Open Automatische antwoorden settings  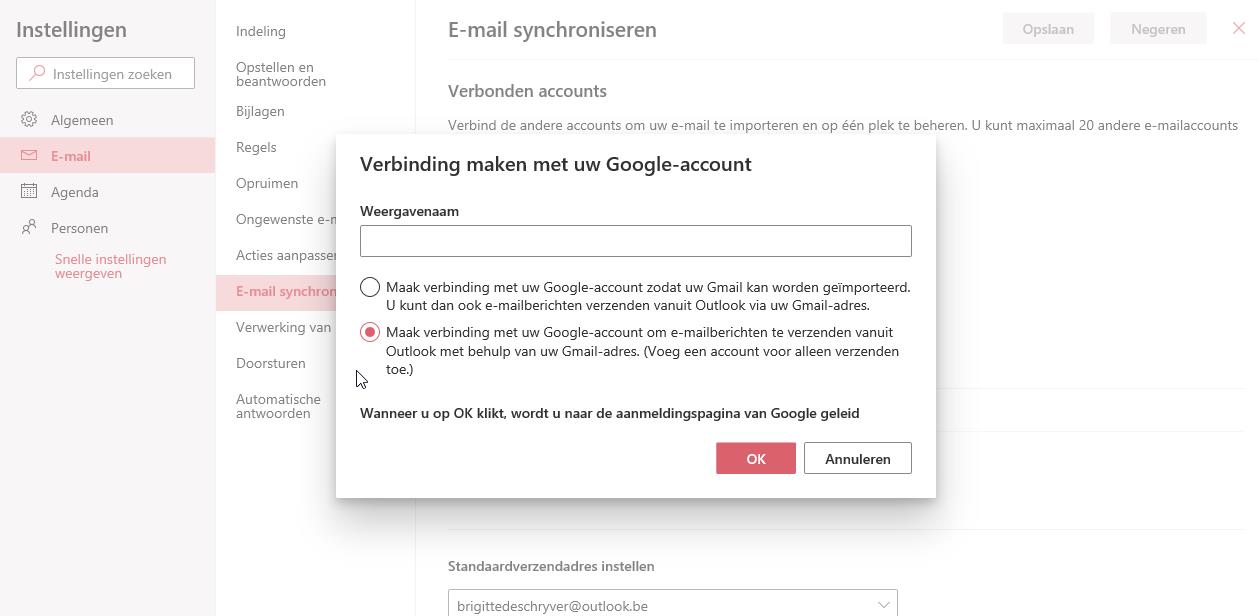(x=278, y=406)
